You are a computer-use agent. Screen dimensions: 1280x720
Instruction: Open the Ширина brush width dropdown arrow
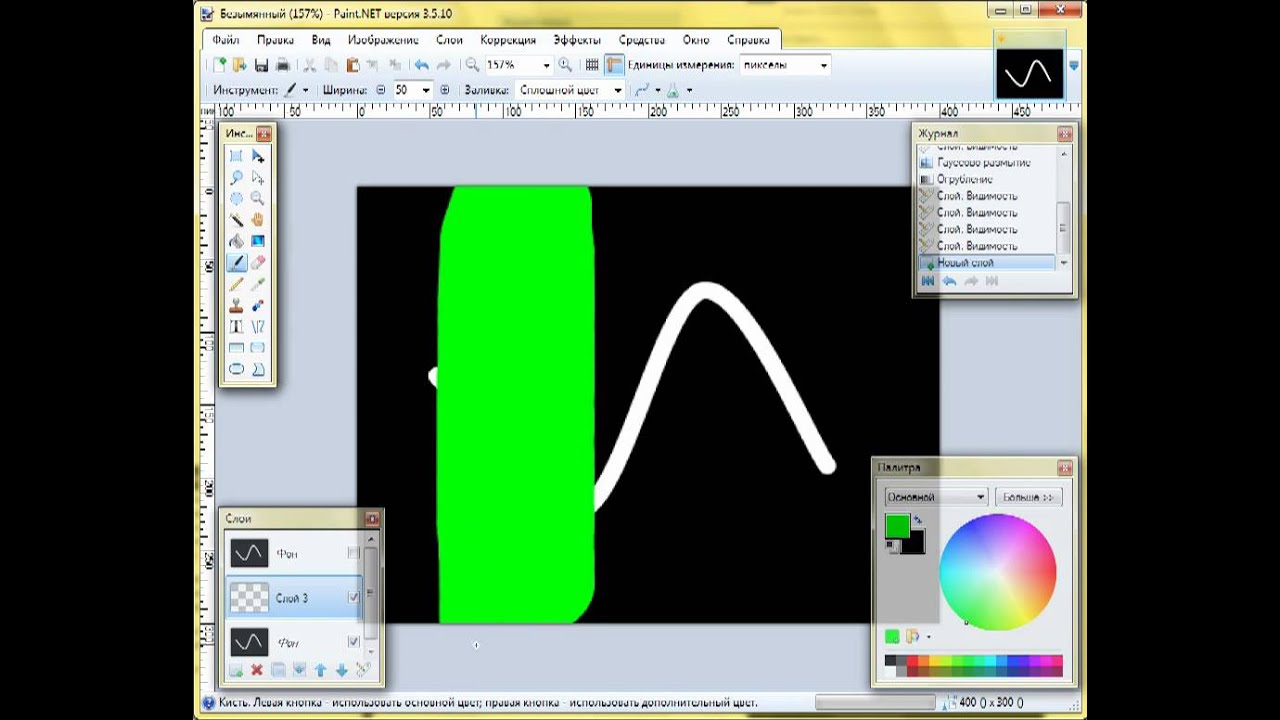point(426,90)
